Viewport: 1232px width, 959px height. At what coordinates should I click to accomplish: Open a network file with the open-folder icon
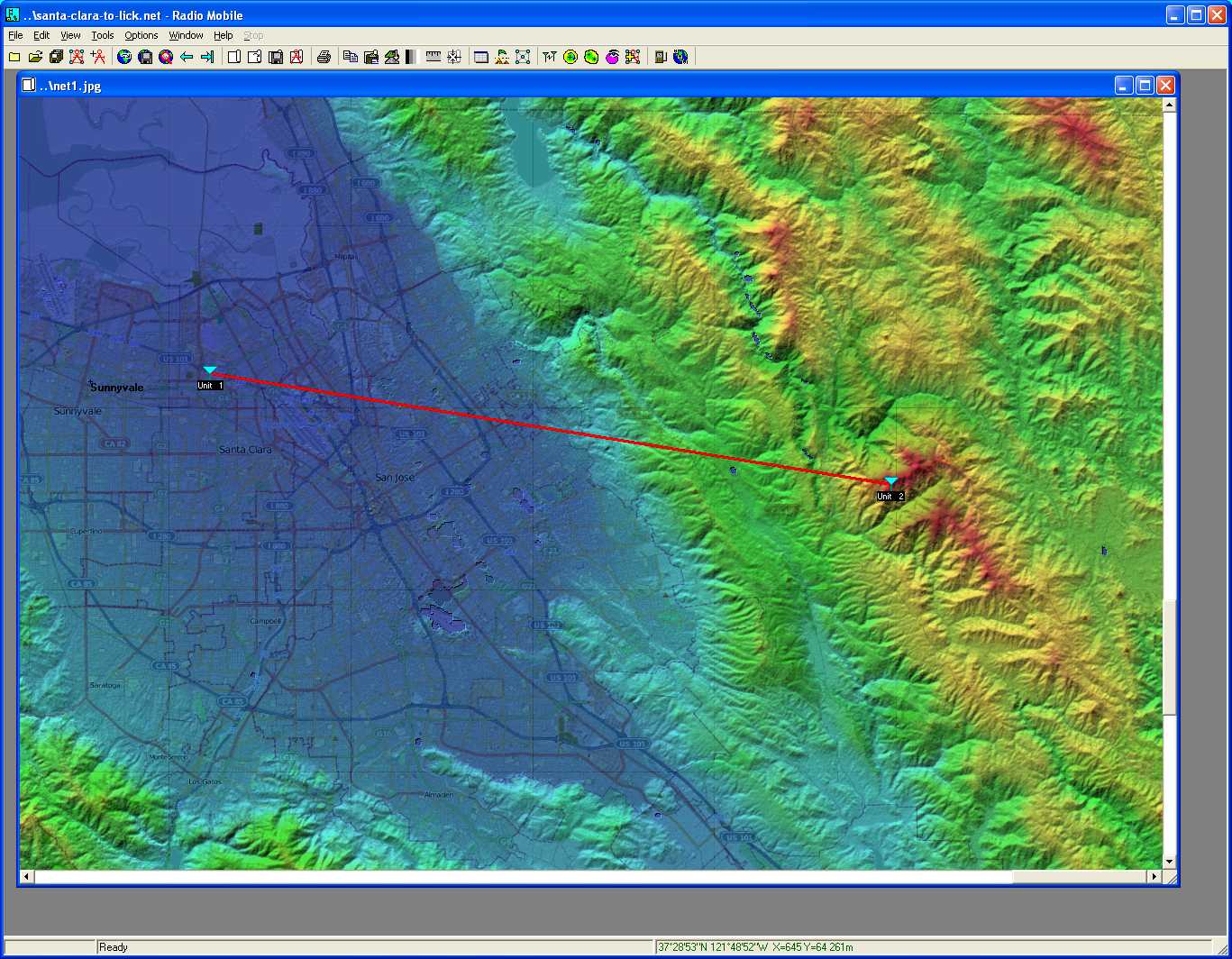[x=35, y=57]
